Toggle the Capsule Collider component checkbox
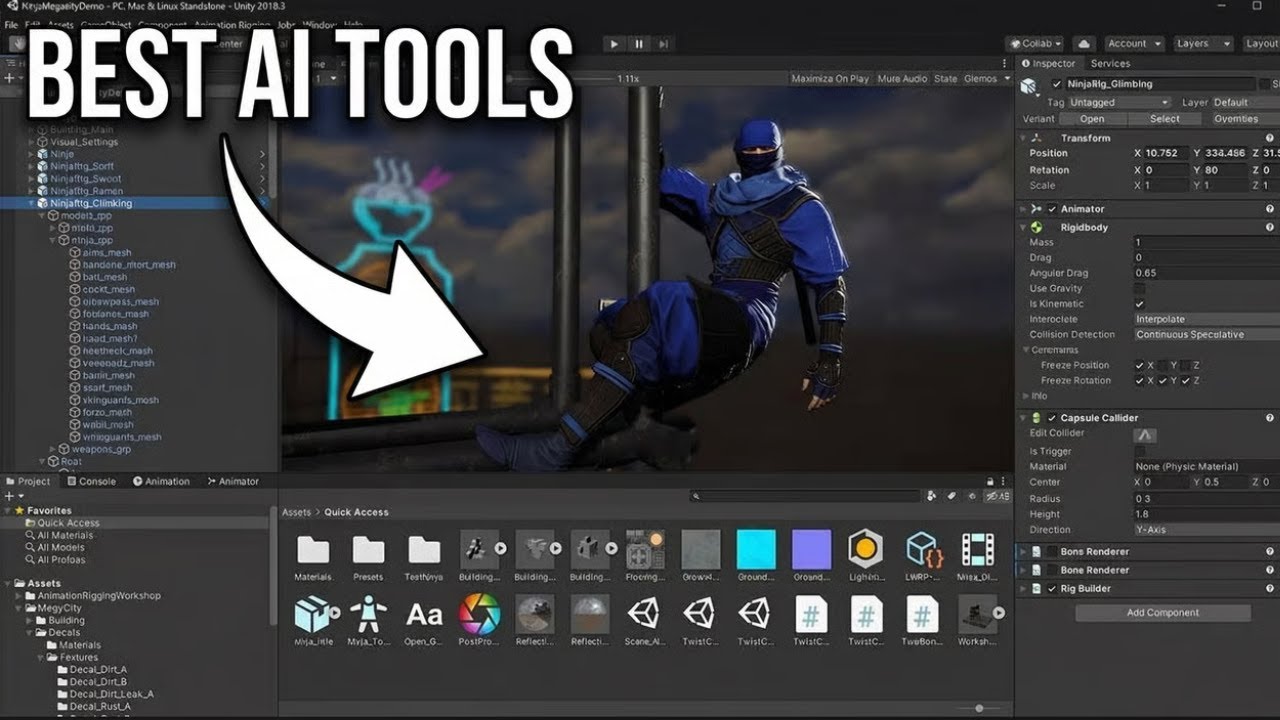1280x720 pixels. pos(1052,418)
